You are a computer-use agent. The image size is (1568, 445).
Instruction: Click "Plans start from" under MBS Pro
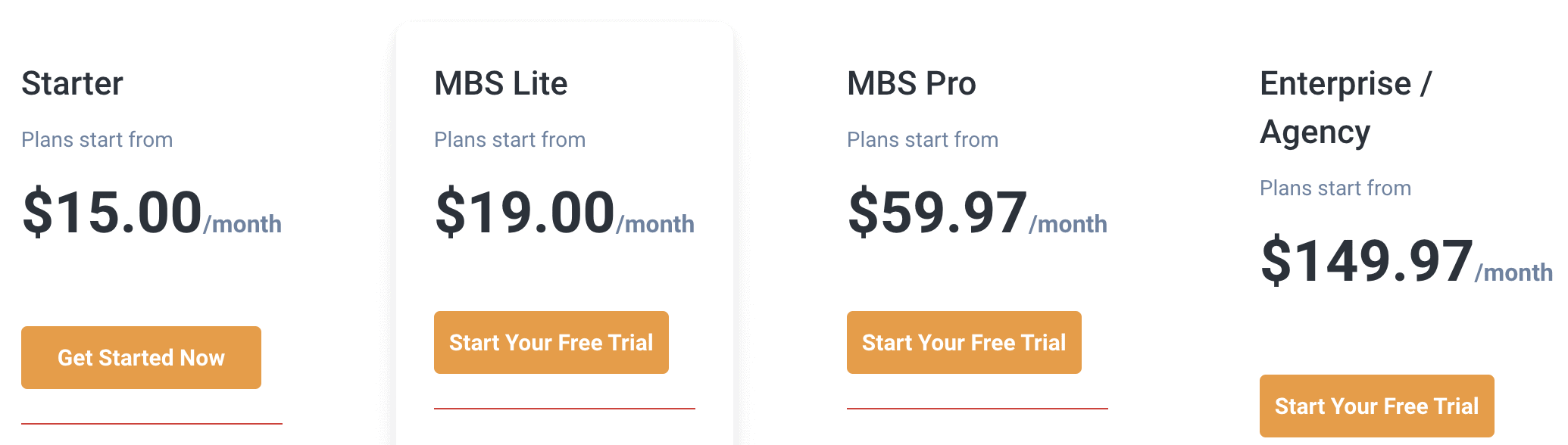[x=923, y=139]
